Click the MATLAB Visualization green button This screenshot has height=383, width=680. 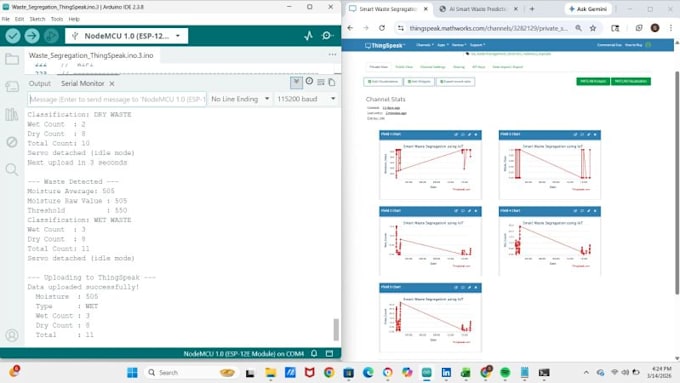click(631, 81)
